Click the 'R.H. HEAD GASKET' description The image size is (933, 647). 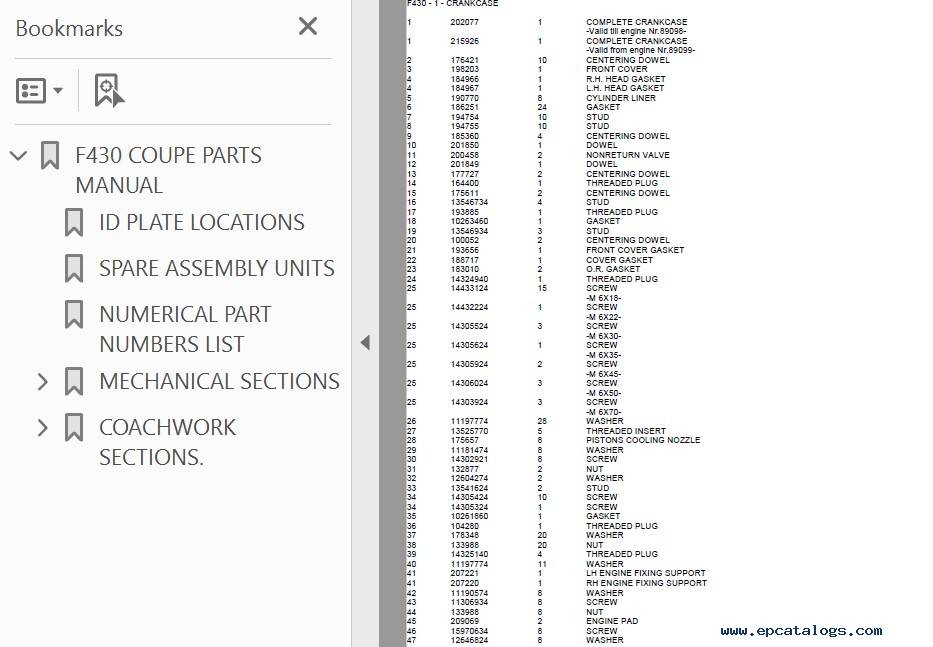tap(625, 79)
